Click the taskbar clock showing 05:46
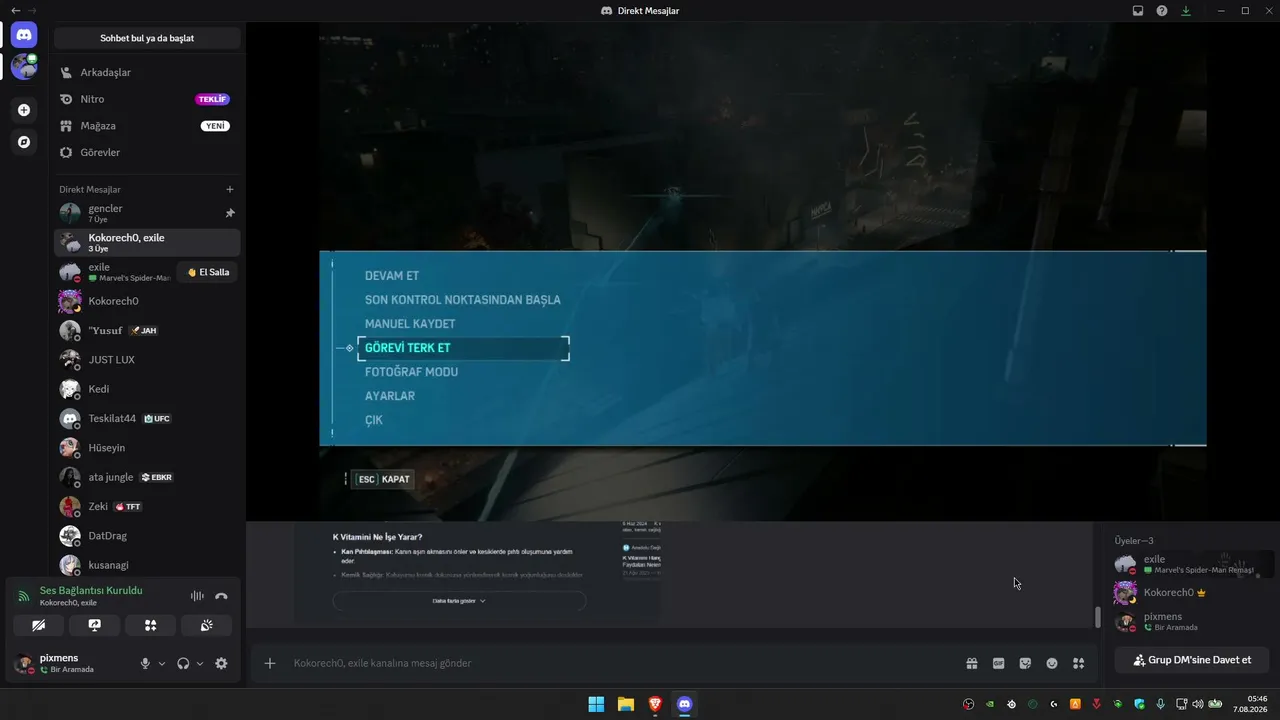 point(1251,704)
